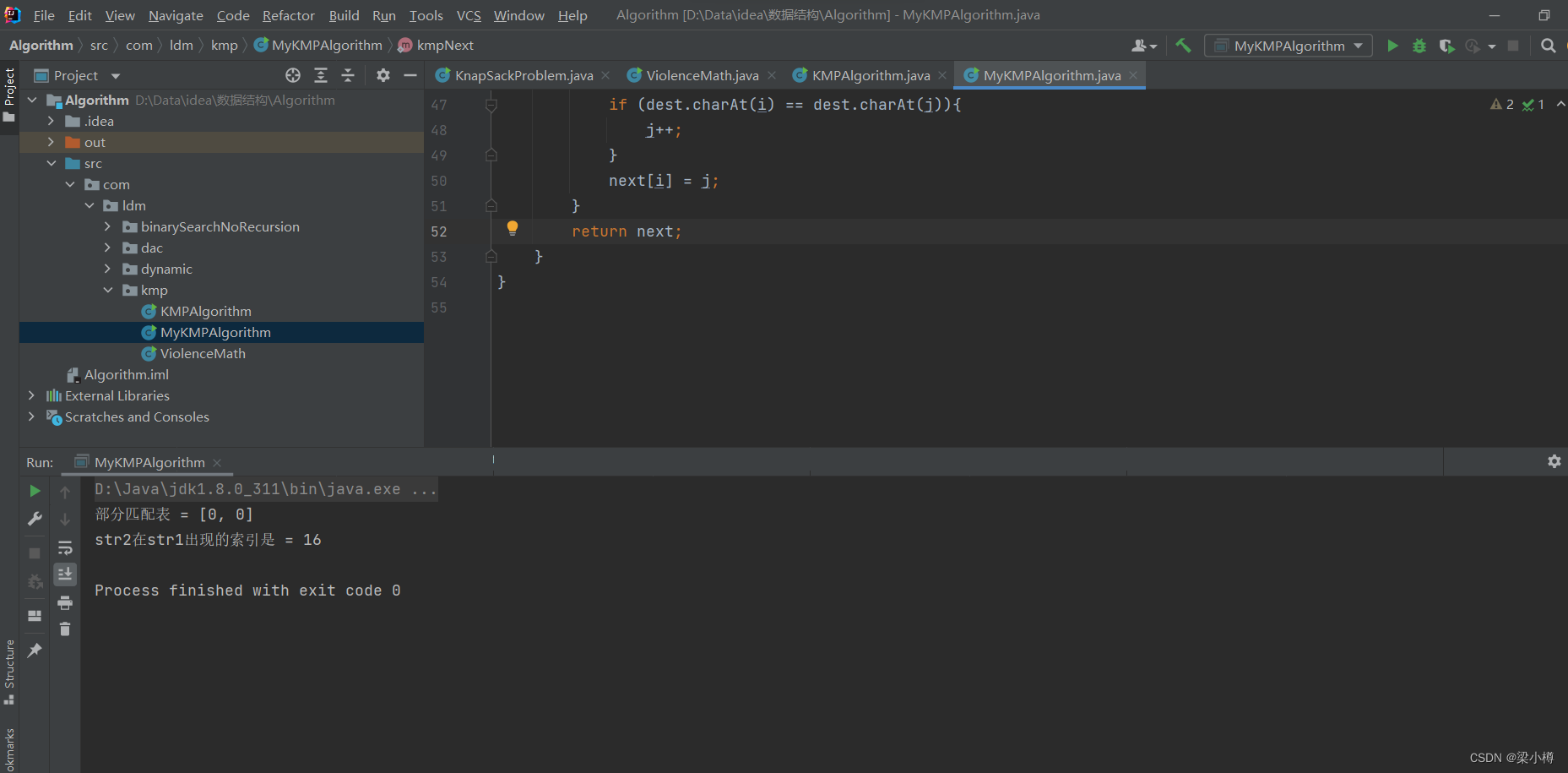This screenshot has height=773, width=1568.
Task: Down stack trace arrow in Run panel
Action: (x=65, y=520)
